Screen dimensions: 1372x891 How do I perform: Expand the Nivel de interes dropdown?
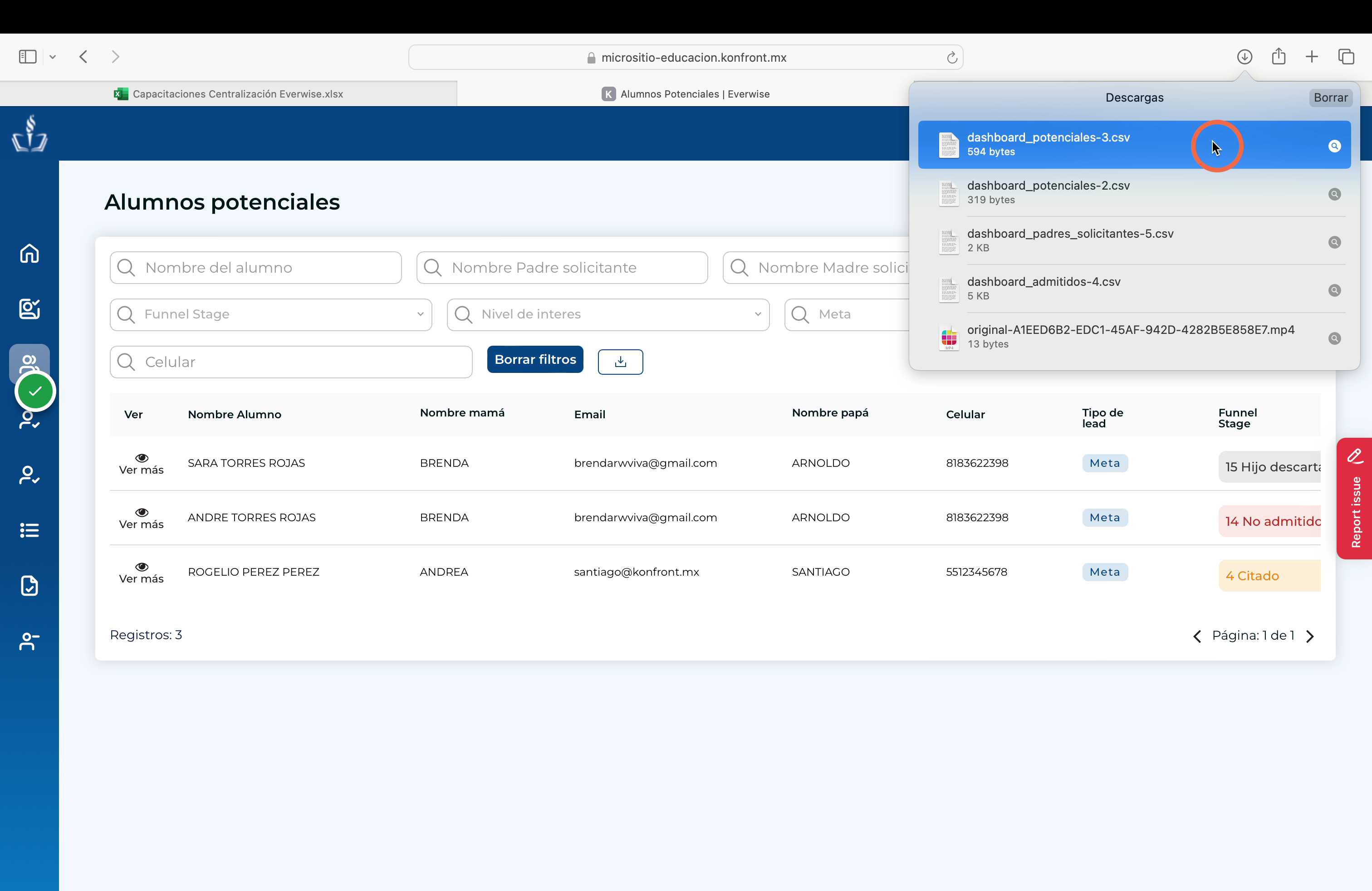click(x=608, y=314)
